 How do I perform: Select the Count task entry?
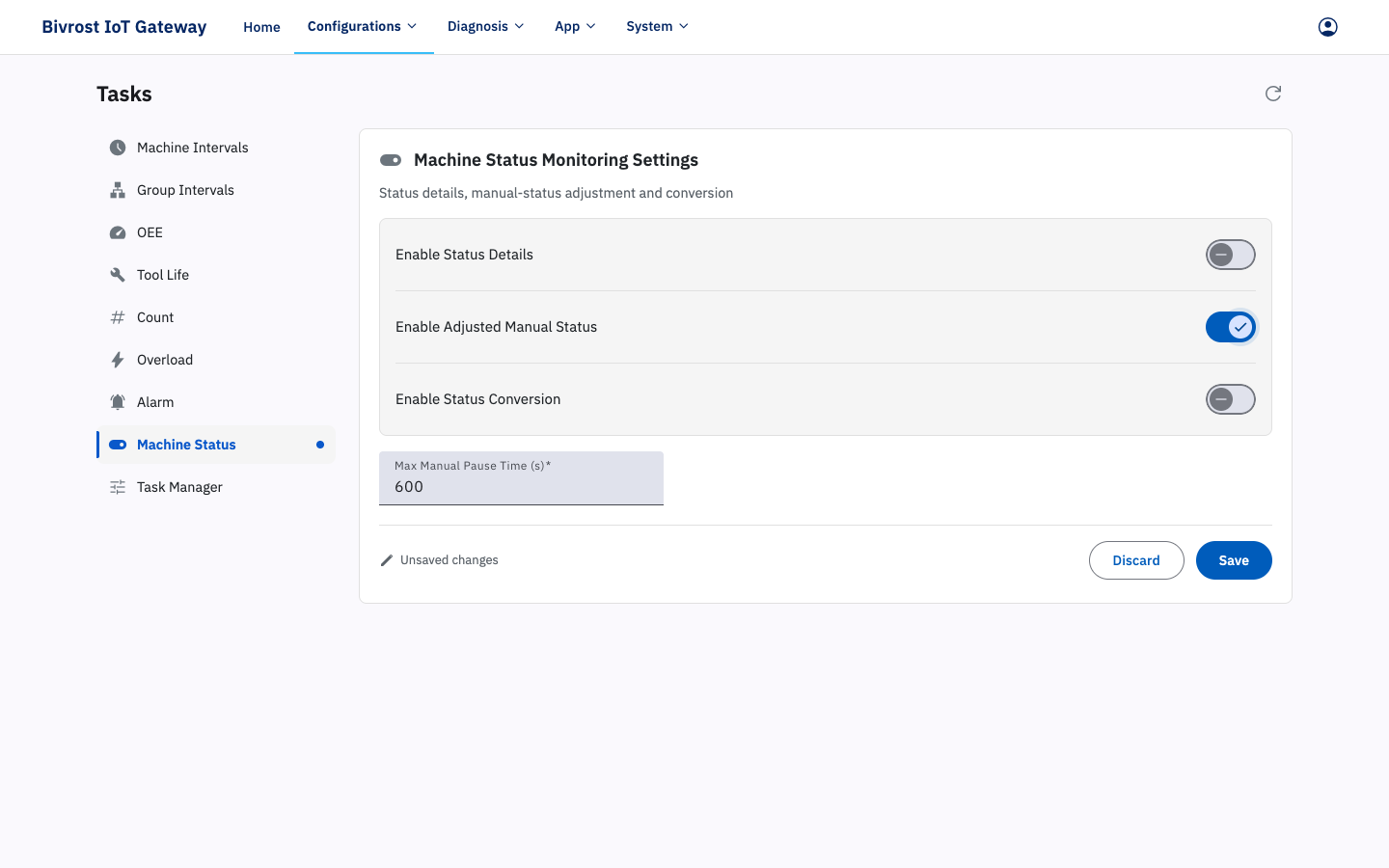216,317
